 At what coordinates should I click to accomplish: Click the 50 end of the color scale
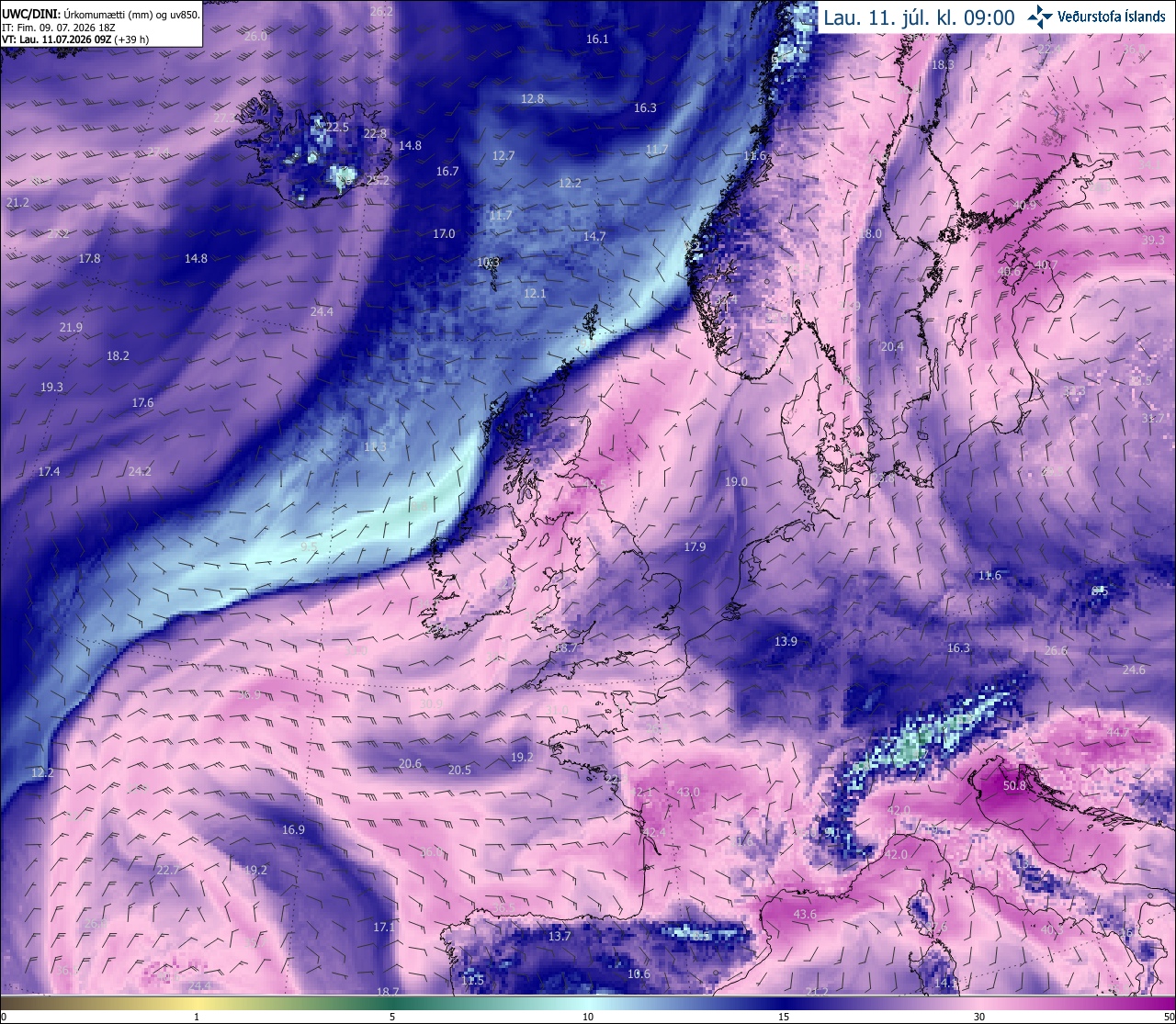pyautogui.click(x=1168, y=1017)
